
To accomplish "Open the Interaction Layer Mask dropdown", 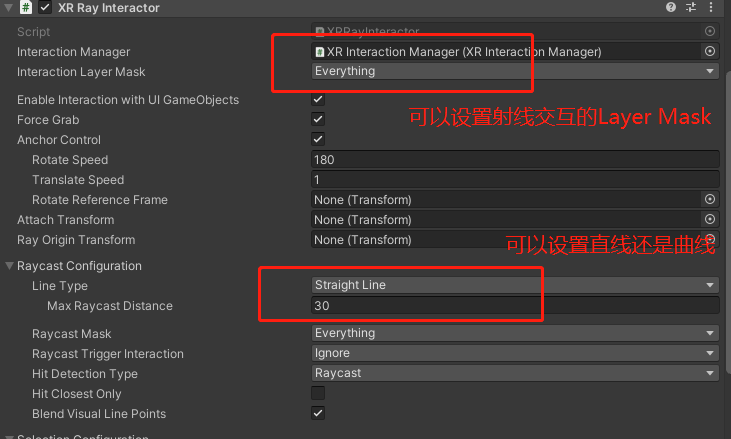I will (515, 71).
